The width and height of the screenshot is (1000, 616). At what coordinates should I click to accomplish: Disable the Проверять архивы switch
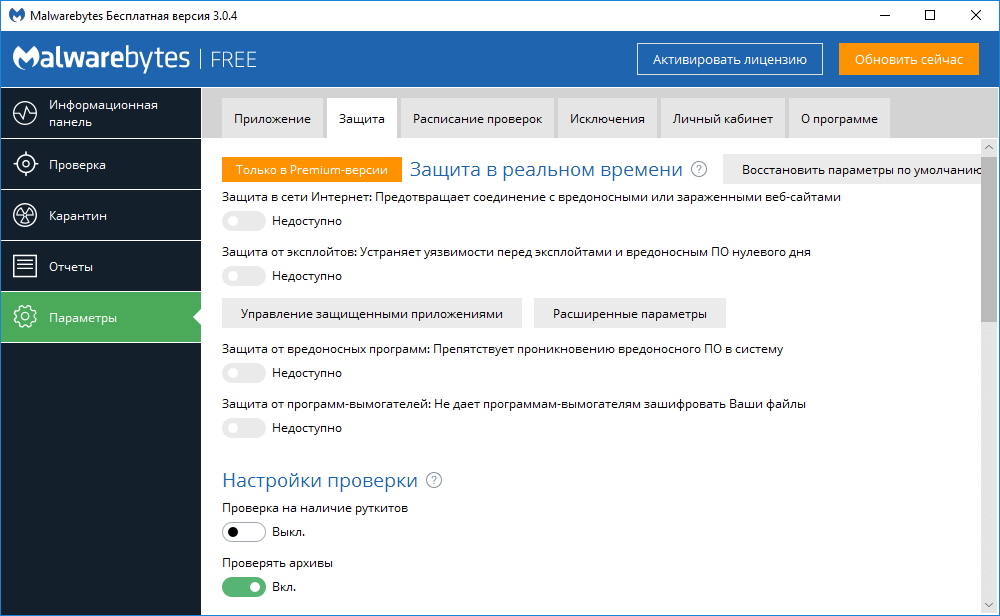point(244,587)
